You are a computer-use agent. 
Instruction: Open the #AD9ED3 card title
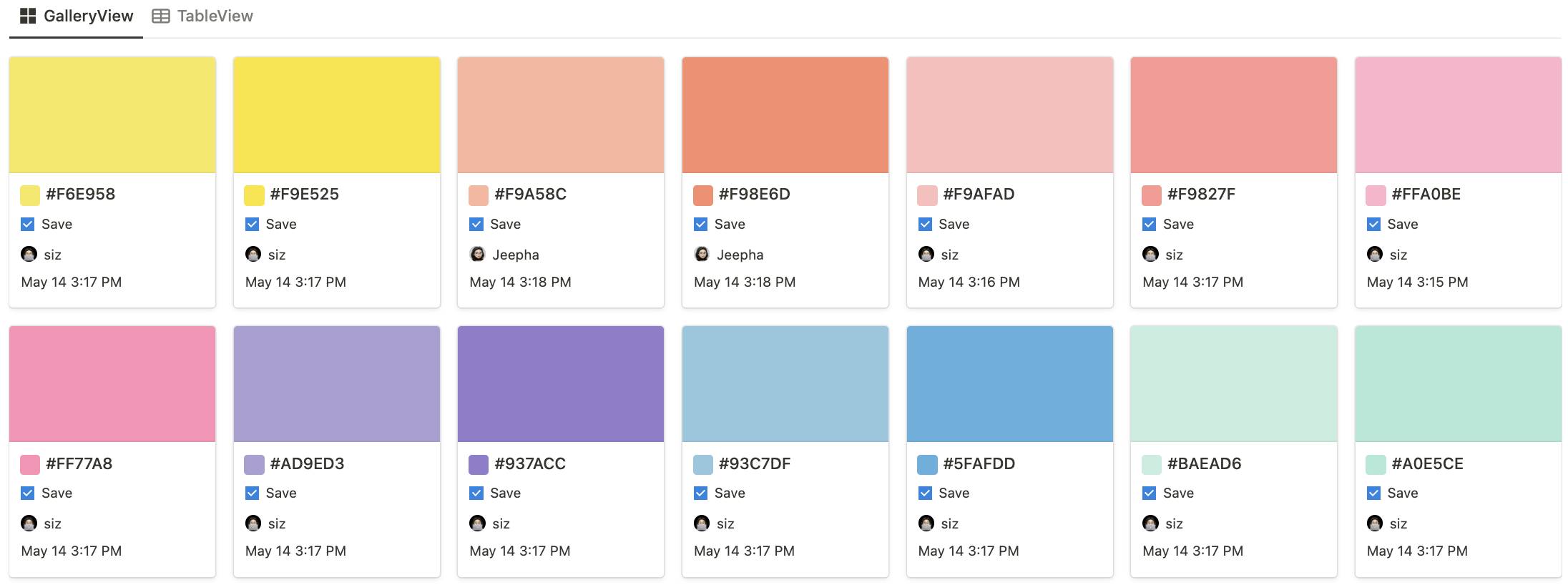(x=307, y=464)
